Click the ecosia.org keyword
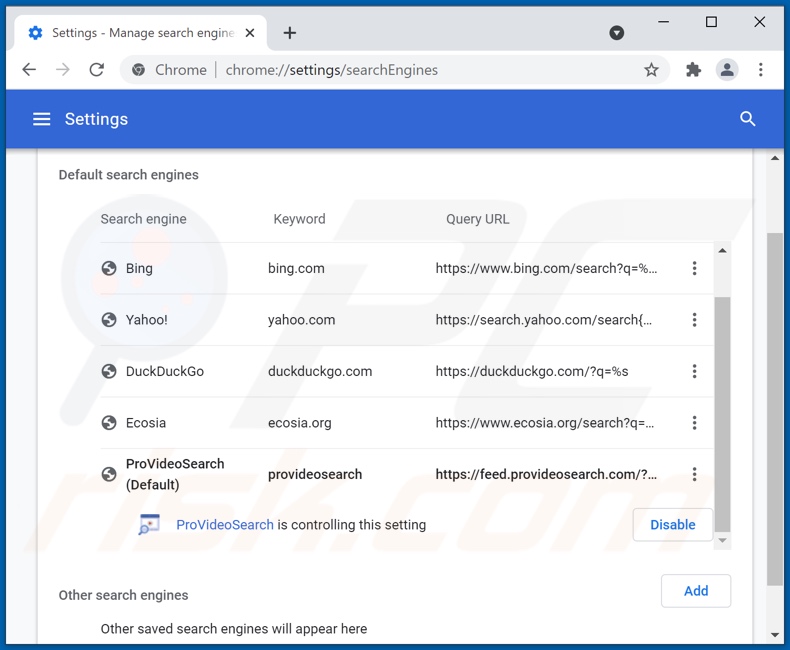 pos(300,423)
